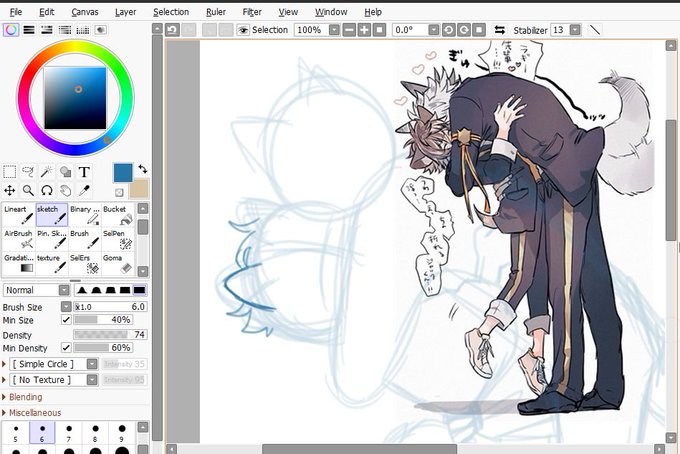This screenshot has width=680, height=454.
Task: Open the HSV slider panel icon
Action: 46,30
